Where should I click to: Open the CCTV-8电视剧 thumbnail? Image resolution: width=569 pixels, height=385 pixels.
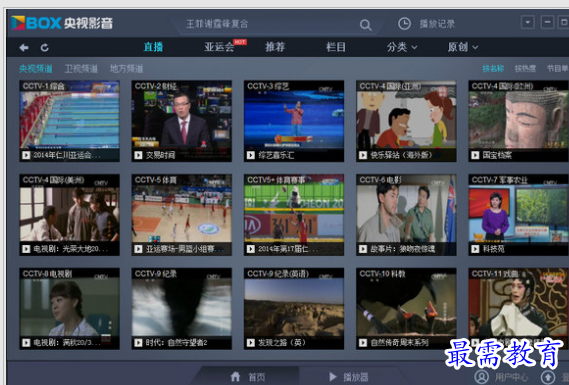69,308
